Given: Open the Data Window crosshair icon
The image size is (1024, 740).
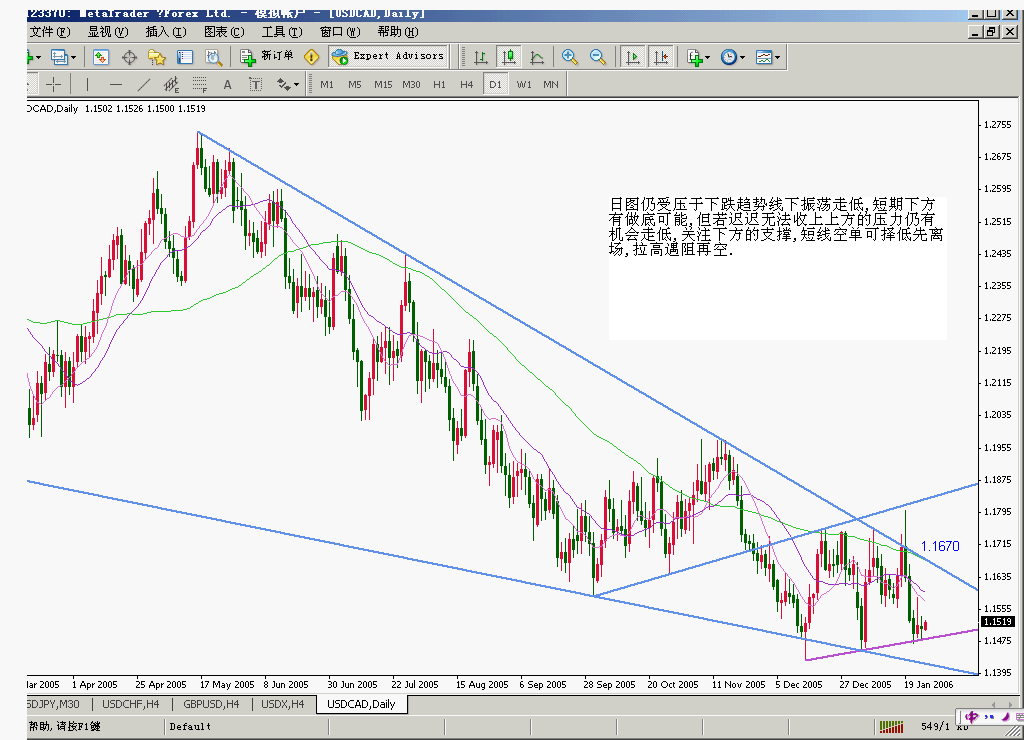Looking at the screenshot, I should point(129,57).
